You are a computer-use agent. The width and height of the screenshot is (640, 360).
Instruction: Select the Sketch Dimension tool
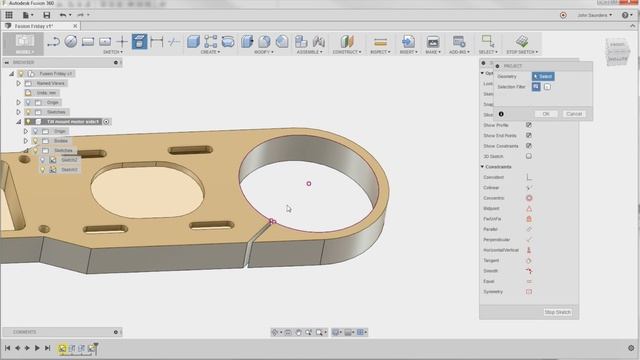point(156,42)
